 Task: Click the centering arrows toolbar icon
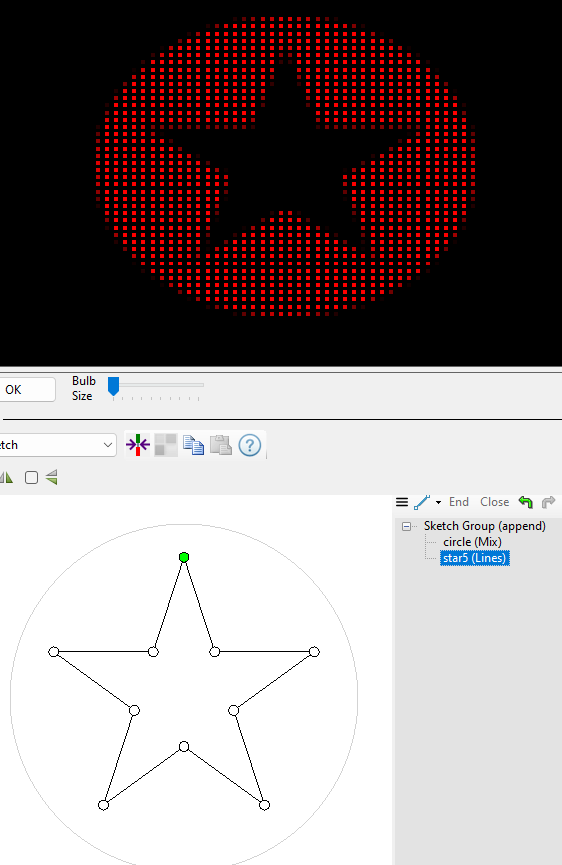pos(137,445)
